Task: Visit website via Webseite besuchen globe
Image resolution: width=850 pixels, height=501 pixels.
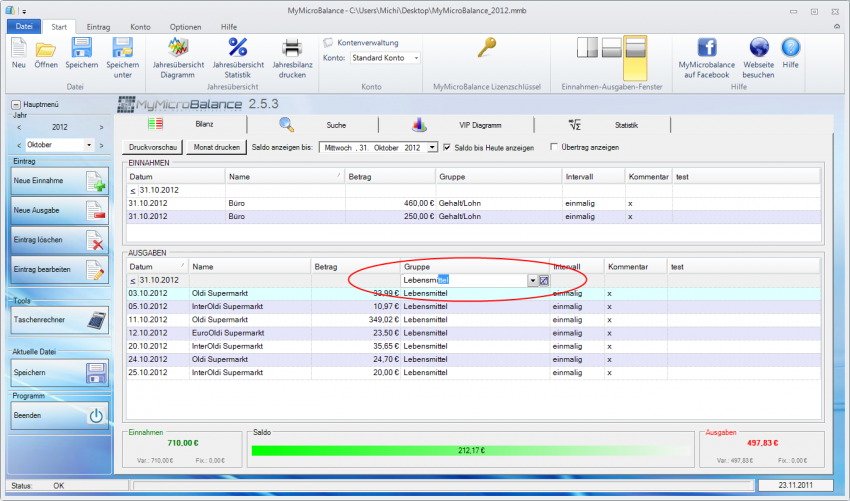Action: tap(758, 48)
